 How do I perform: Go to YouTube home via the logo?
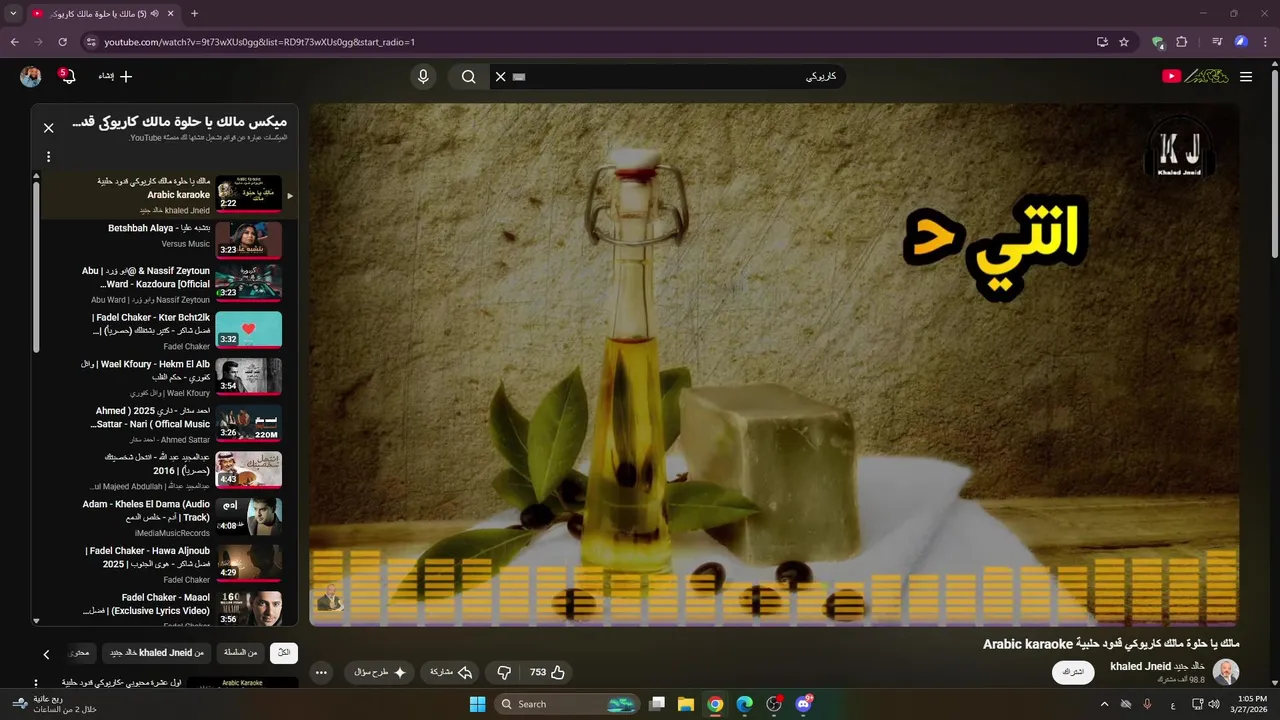click(1195, 76)
